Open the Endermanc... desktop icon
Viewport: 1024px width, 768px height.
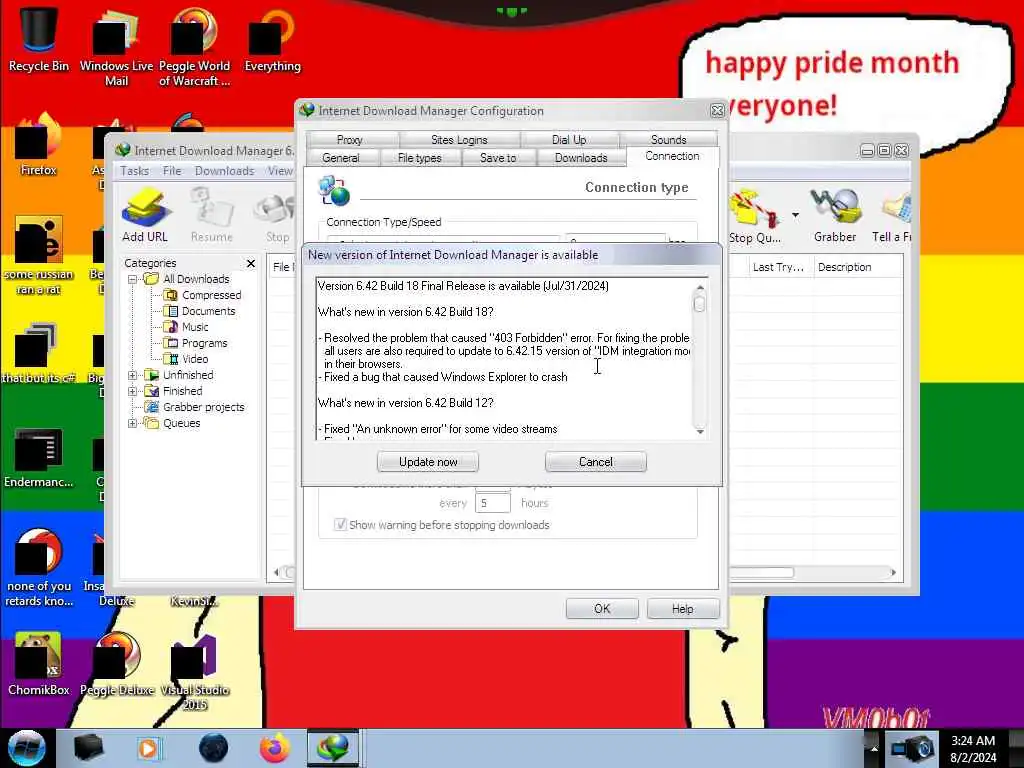coord(39,457)
